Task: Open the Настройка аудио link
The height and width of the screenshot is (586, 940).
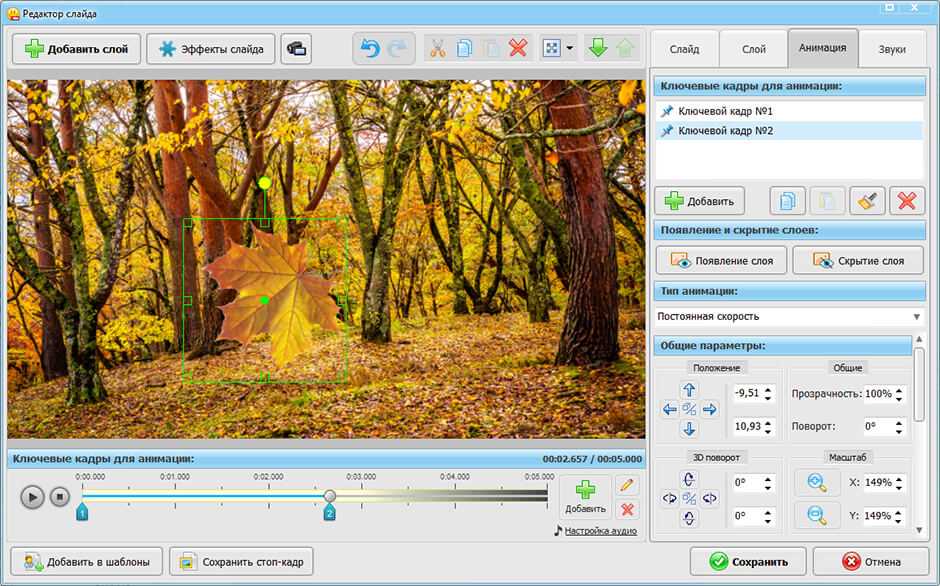Action: coord(600,531)
